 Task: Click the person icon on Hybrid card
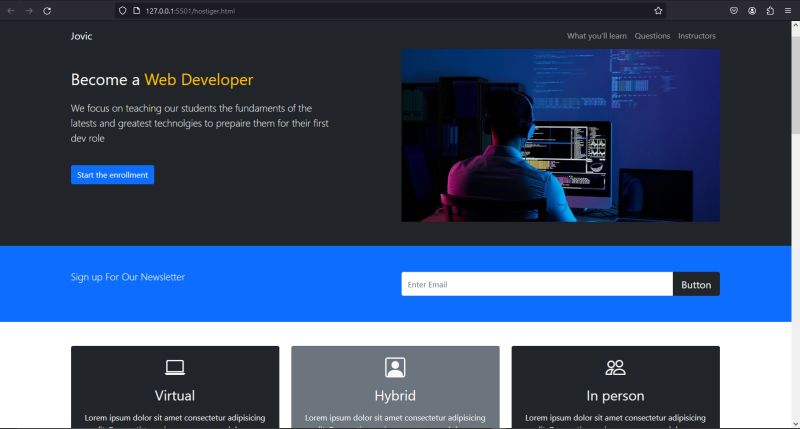pos(395,367)
